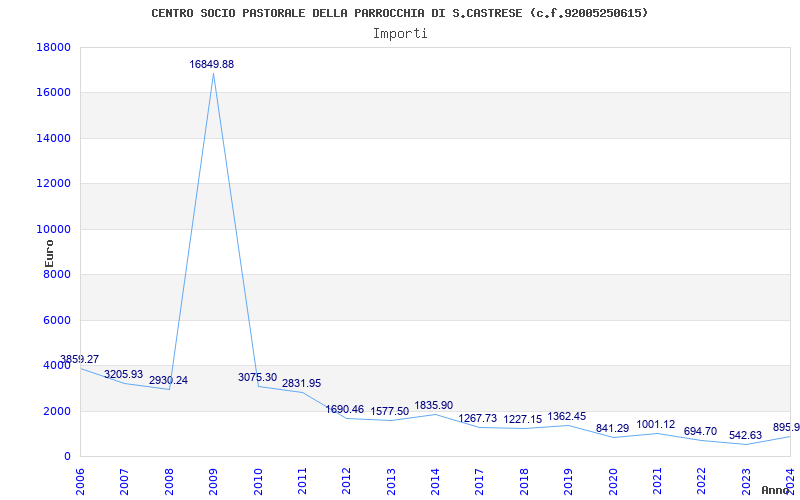Click the data label 1690.46
Screen dimensions: 800x500
pos(345,409)
